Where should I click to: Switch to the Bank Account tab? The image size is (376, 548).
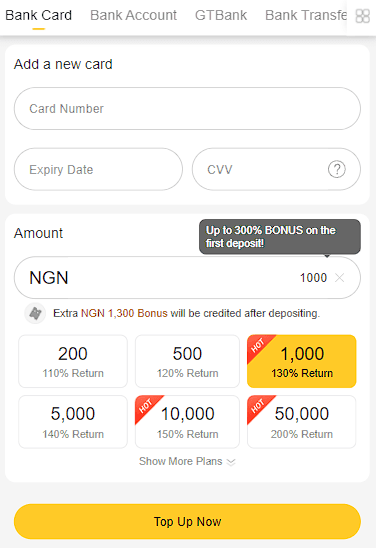point(133,15)
